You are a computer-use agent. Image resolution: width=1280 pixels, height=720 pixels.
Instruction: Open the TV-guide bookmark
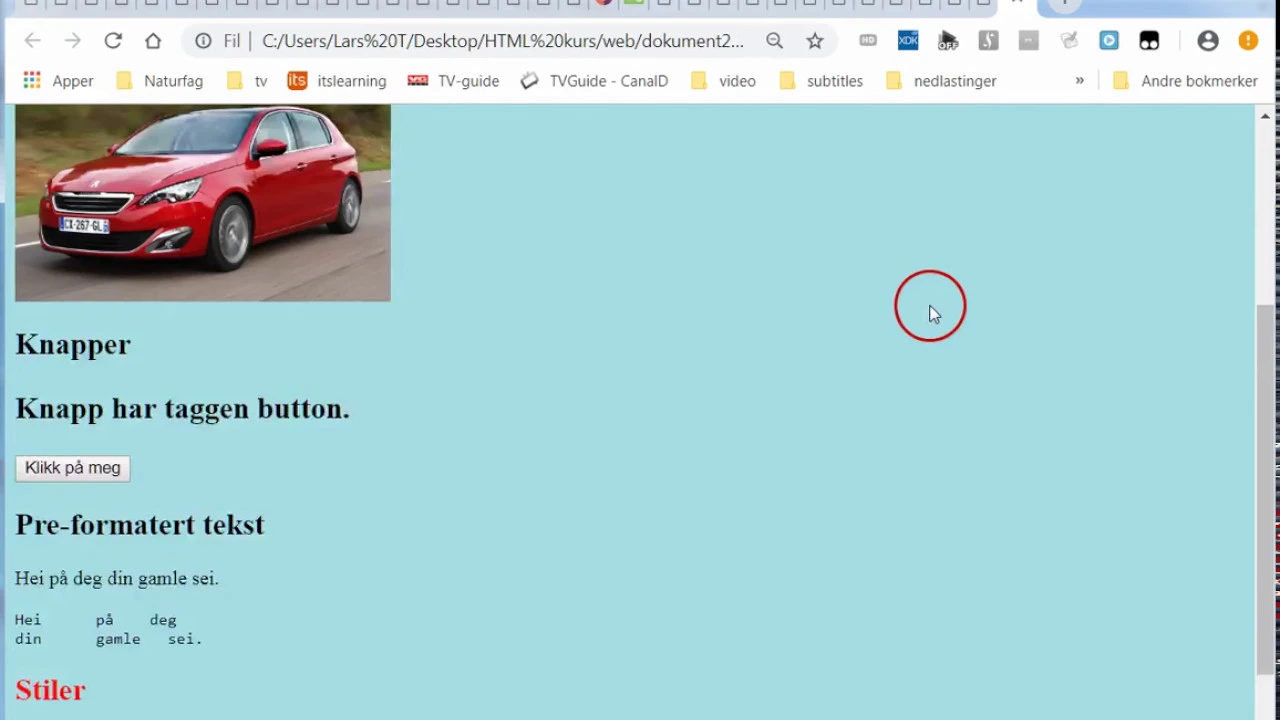click(x=453, y=81)
